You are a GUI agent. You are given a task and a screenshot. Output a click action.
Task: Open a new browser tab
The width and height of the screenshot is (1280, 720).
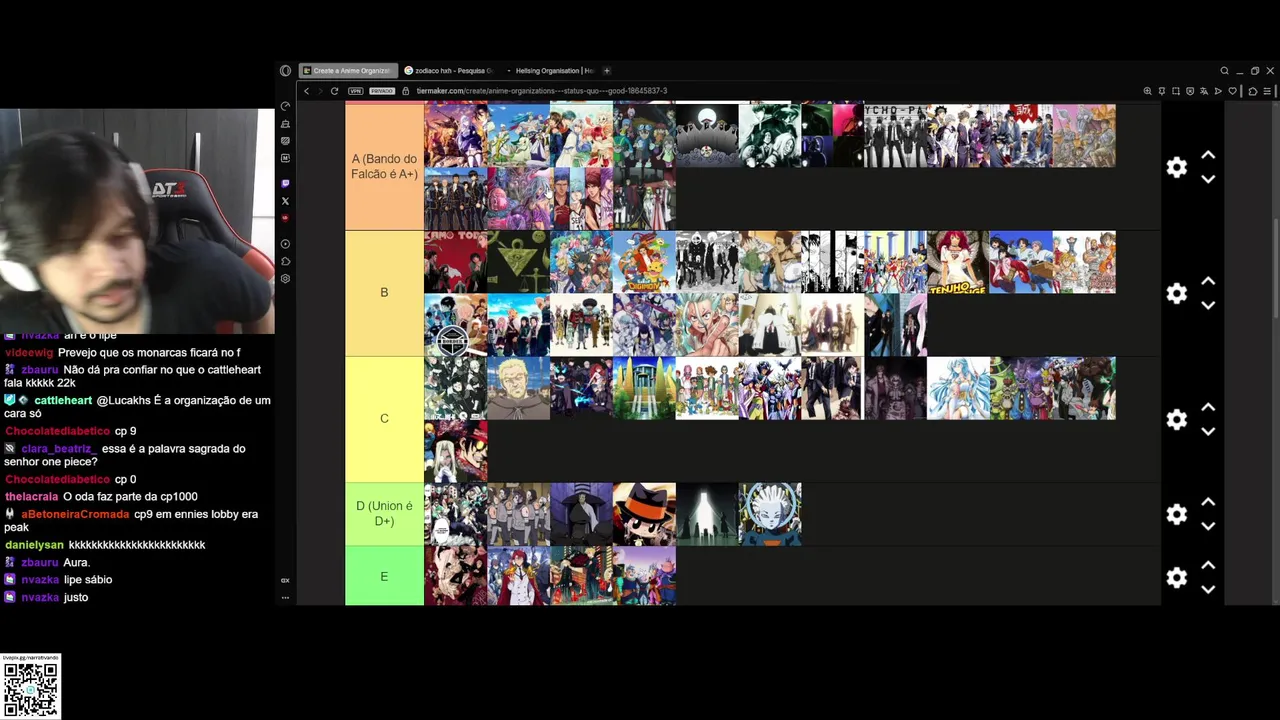click(x=607, y=71)
